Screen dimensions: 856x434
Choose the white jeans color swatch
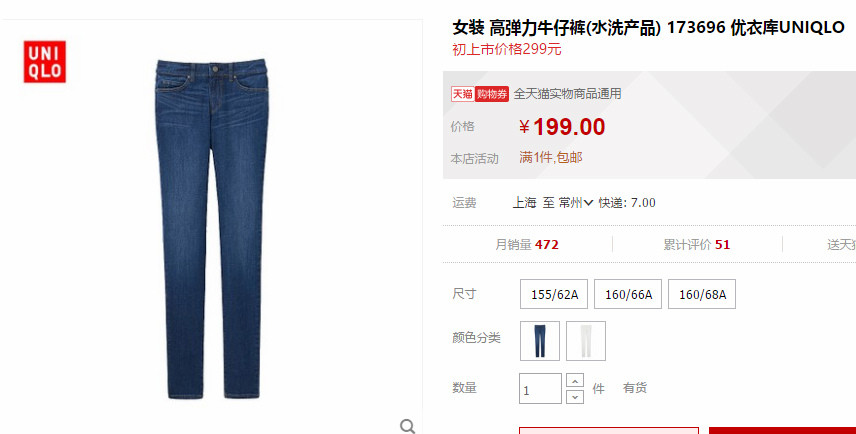click(586, 341)
